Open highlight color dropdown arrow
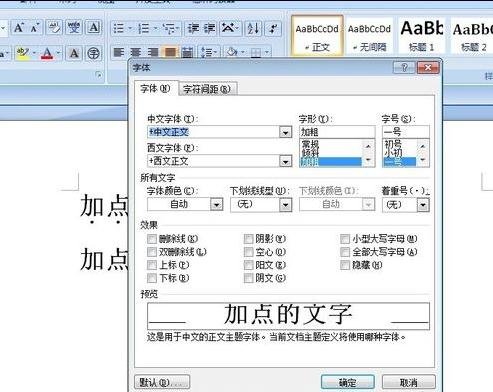Screen dimensions: 493x392 34,53
